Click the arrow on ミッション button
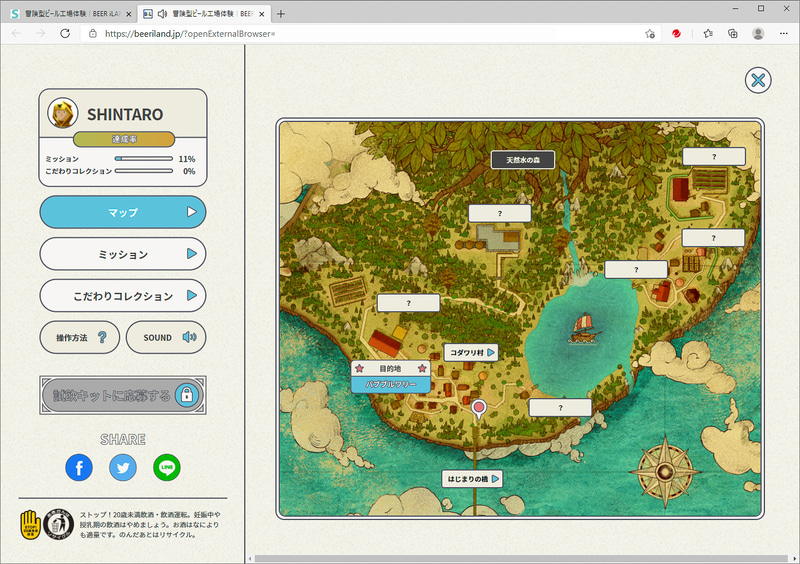 (x=191, y=254)
